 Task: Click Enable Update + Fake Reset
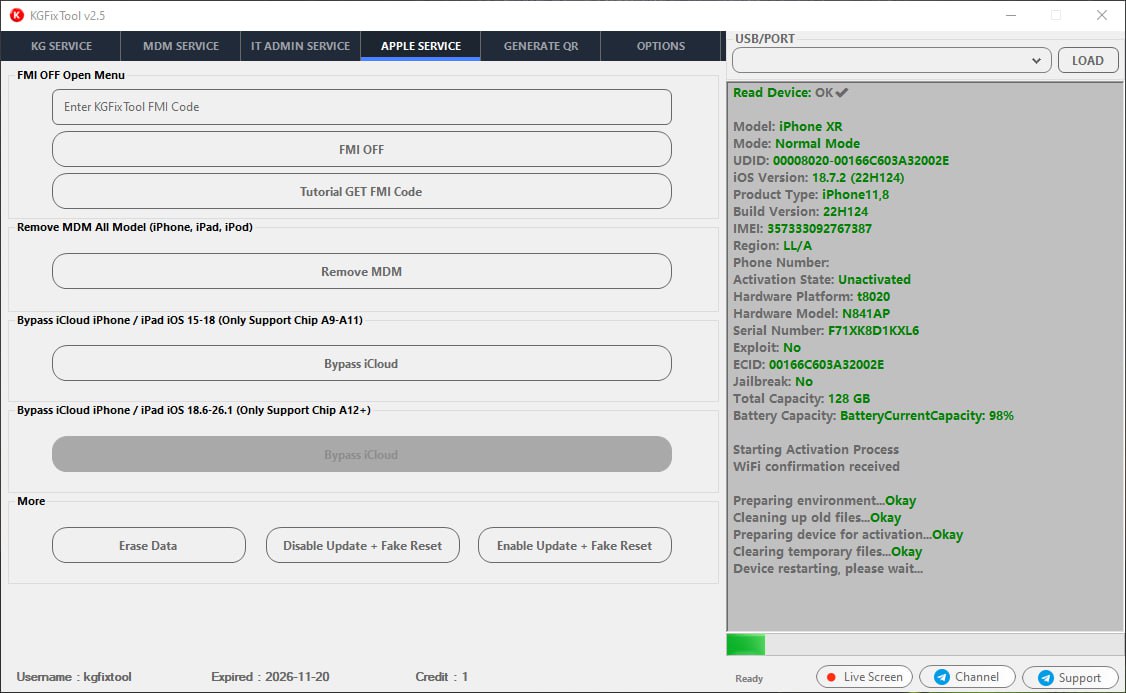[x=574, y=546]
